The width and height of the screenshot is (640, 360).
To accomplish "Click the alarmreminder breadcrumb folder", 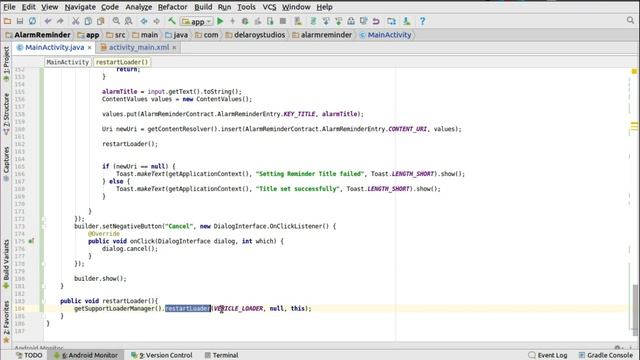I will tap(322, 35).
